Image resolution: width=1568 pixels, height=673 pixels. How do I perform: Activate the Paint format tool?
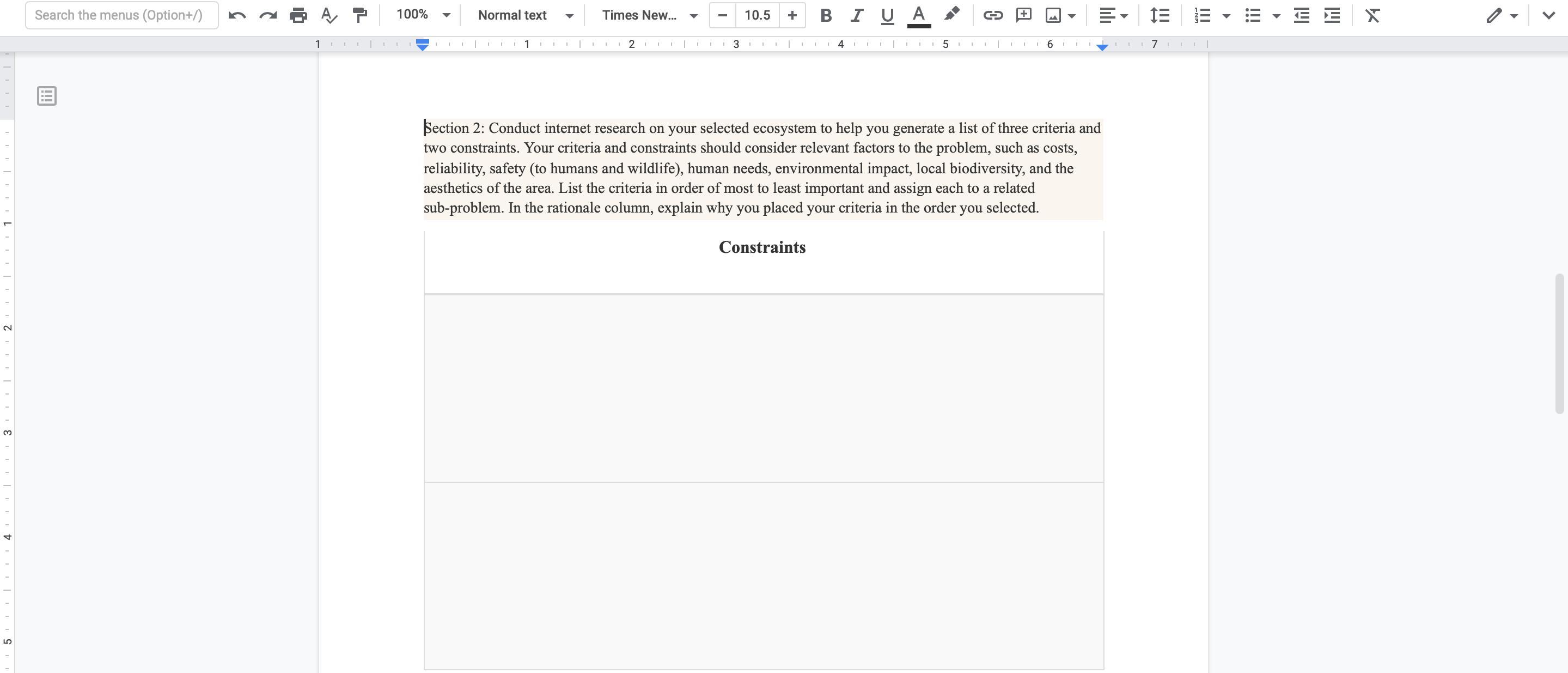pyautogui.click(x=360, y=15)
